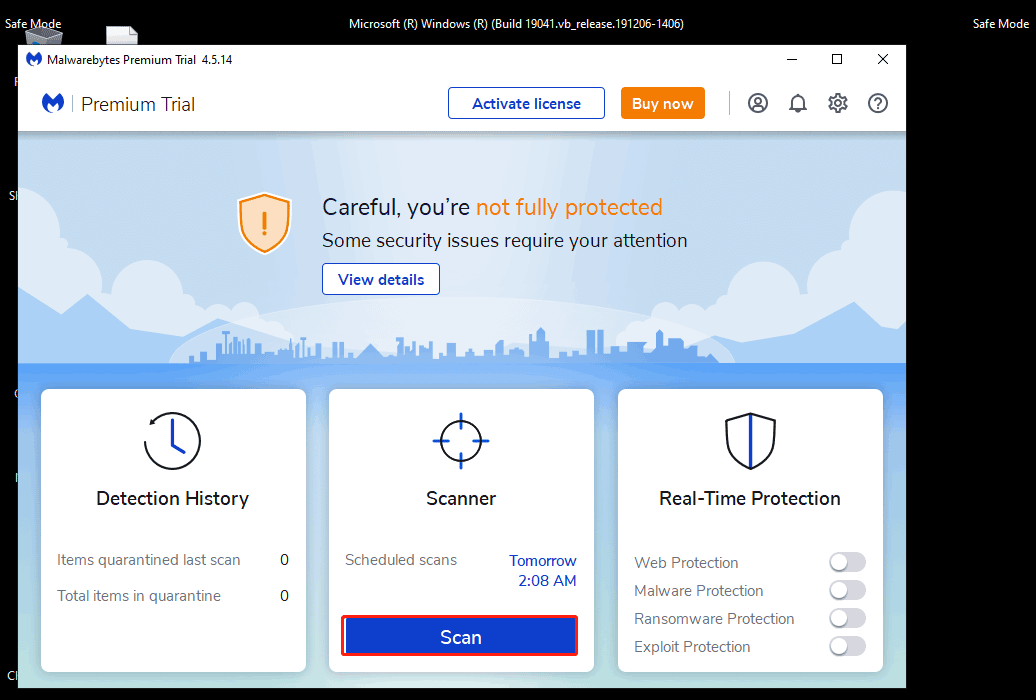Toggle Exploit Protection on

847,646
